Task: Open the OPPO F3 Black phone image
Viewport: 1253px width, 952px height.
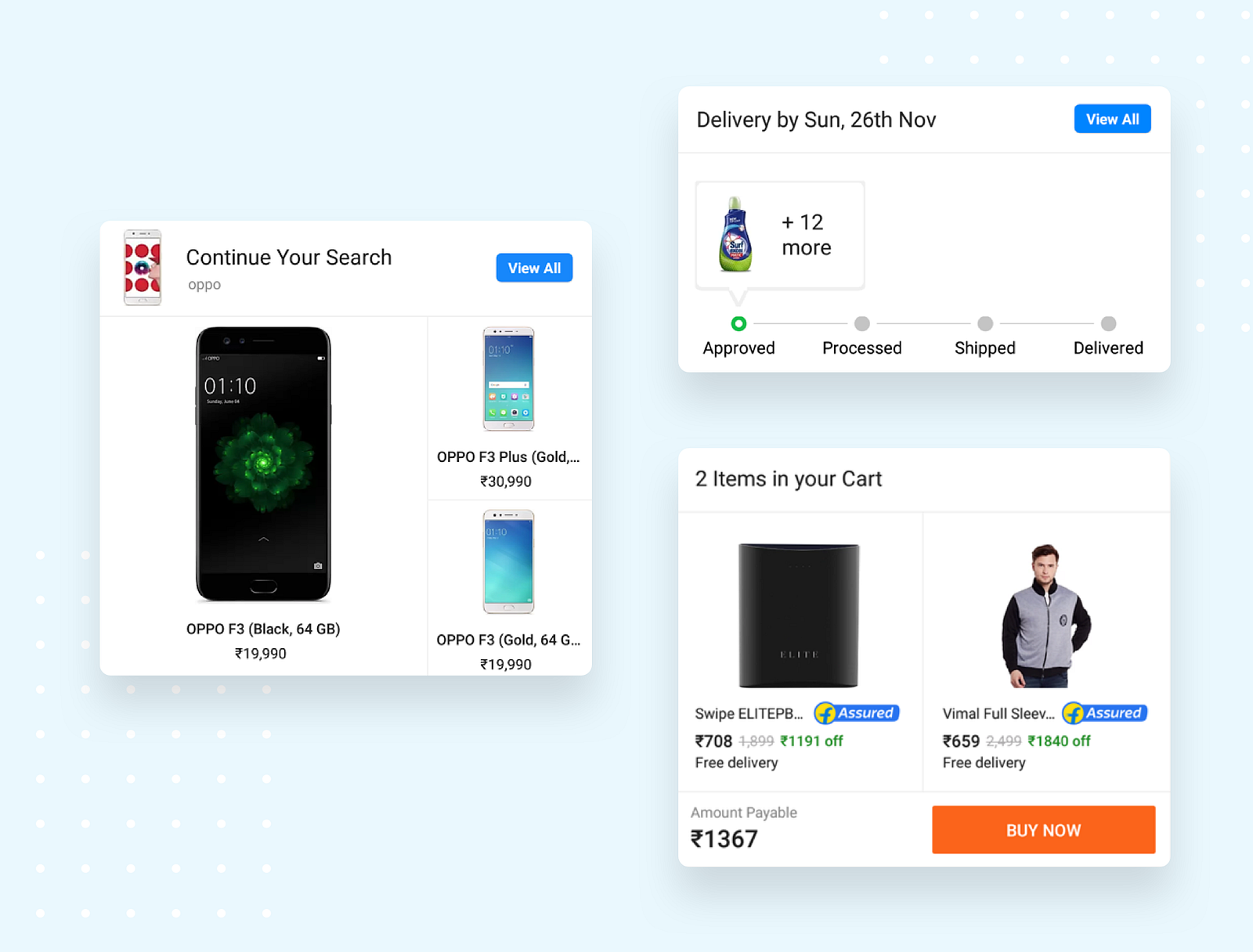Action: (x=263, y=464)
